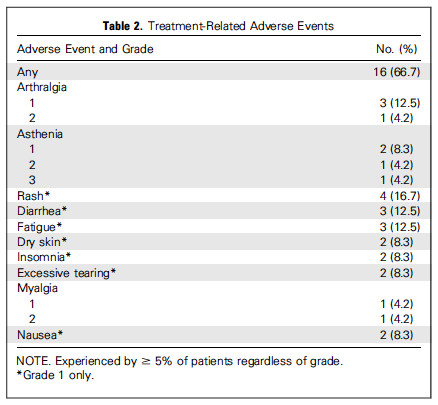Viewport: 438px width, 405px height.
Task: Click the 16 (66.7) value
Action: point(397,72)
